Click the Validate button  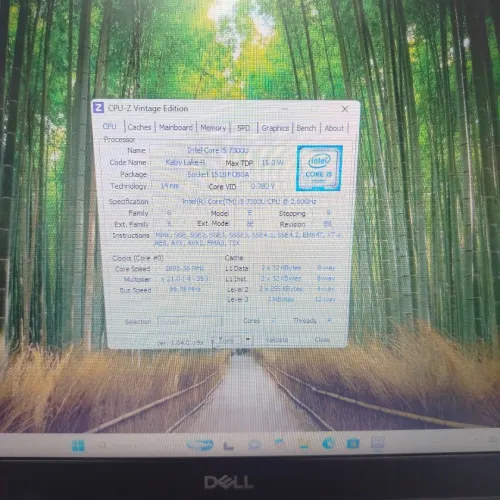(x=277, y=340)
